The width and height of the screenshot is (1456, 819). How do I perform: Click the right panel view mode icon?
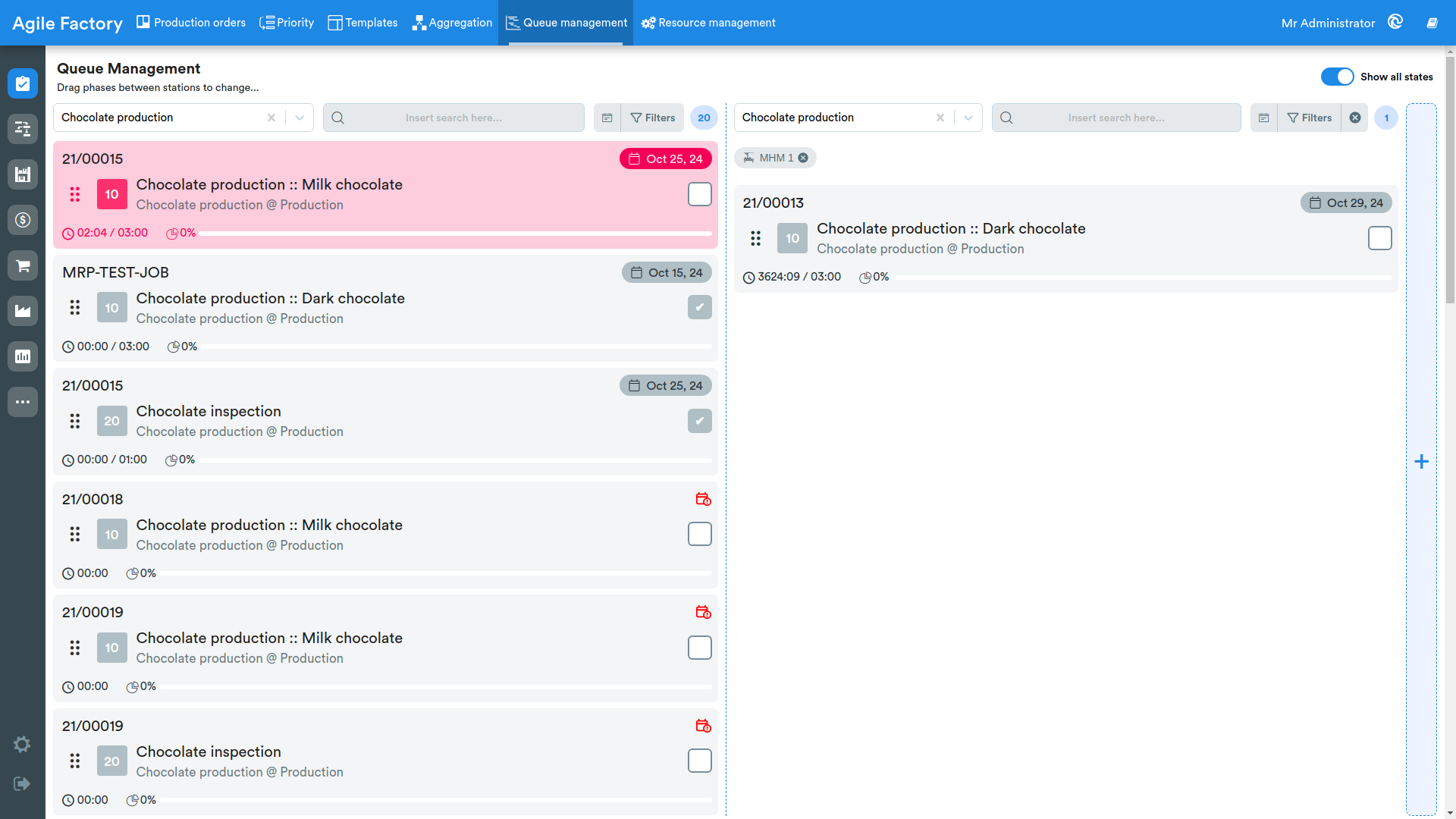pyautogui.click(x=1263, y=118)
